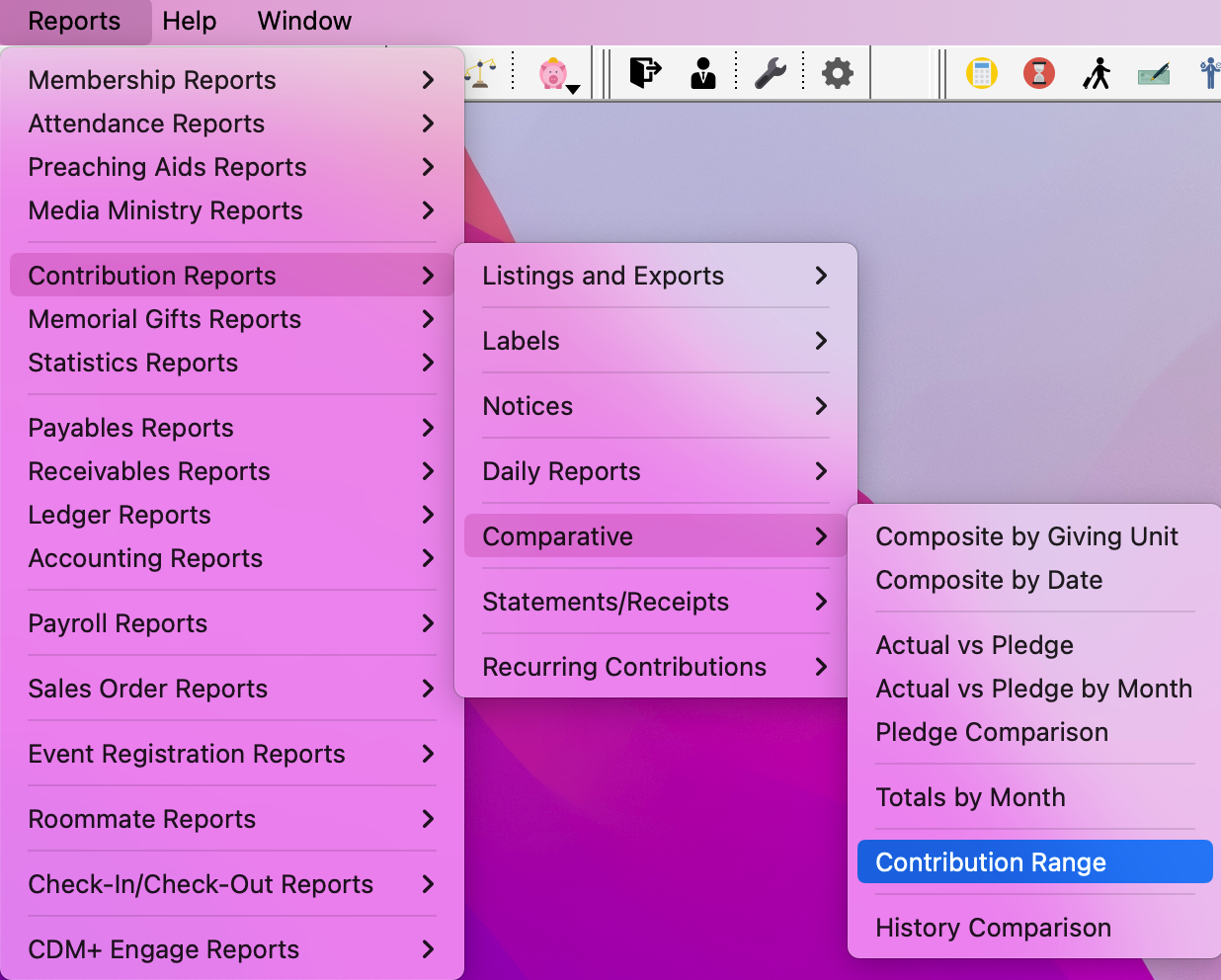Click the balance scales toolbar icon

481,73
